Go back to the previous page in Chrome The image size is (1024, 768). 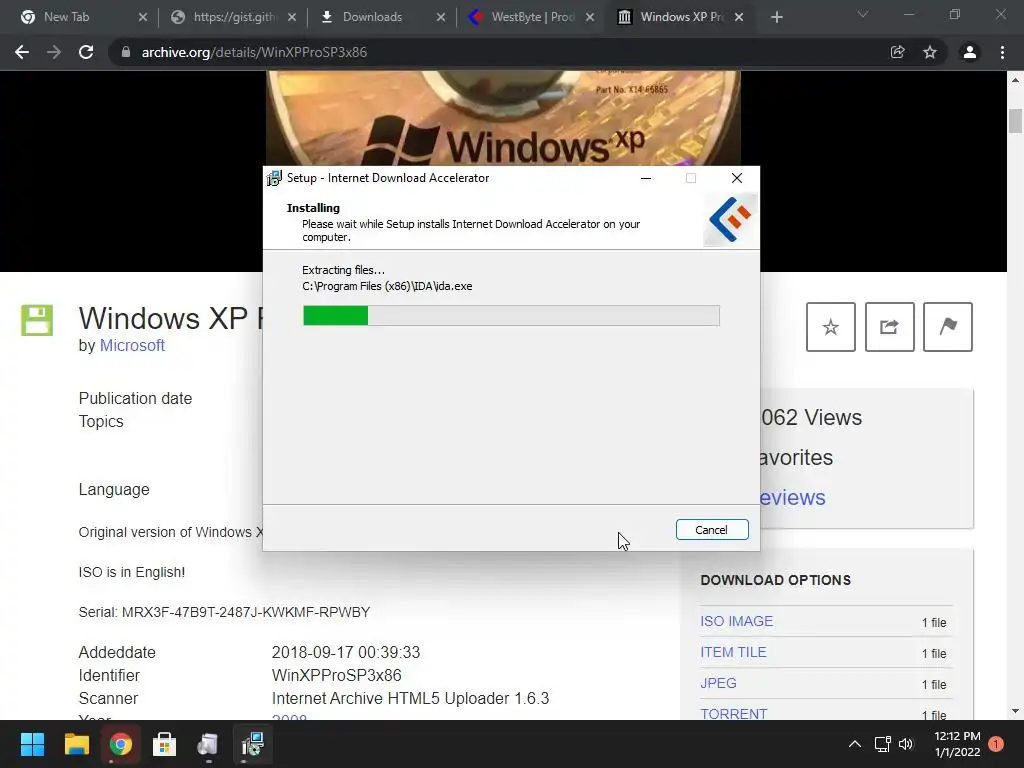(x=22, y=52)
